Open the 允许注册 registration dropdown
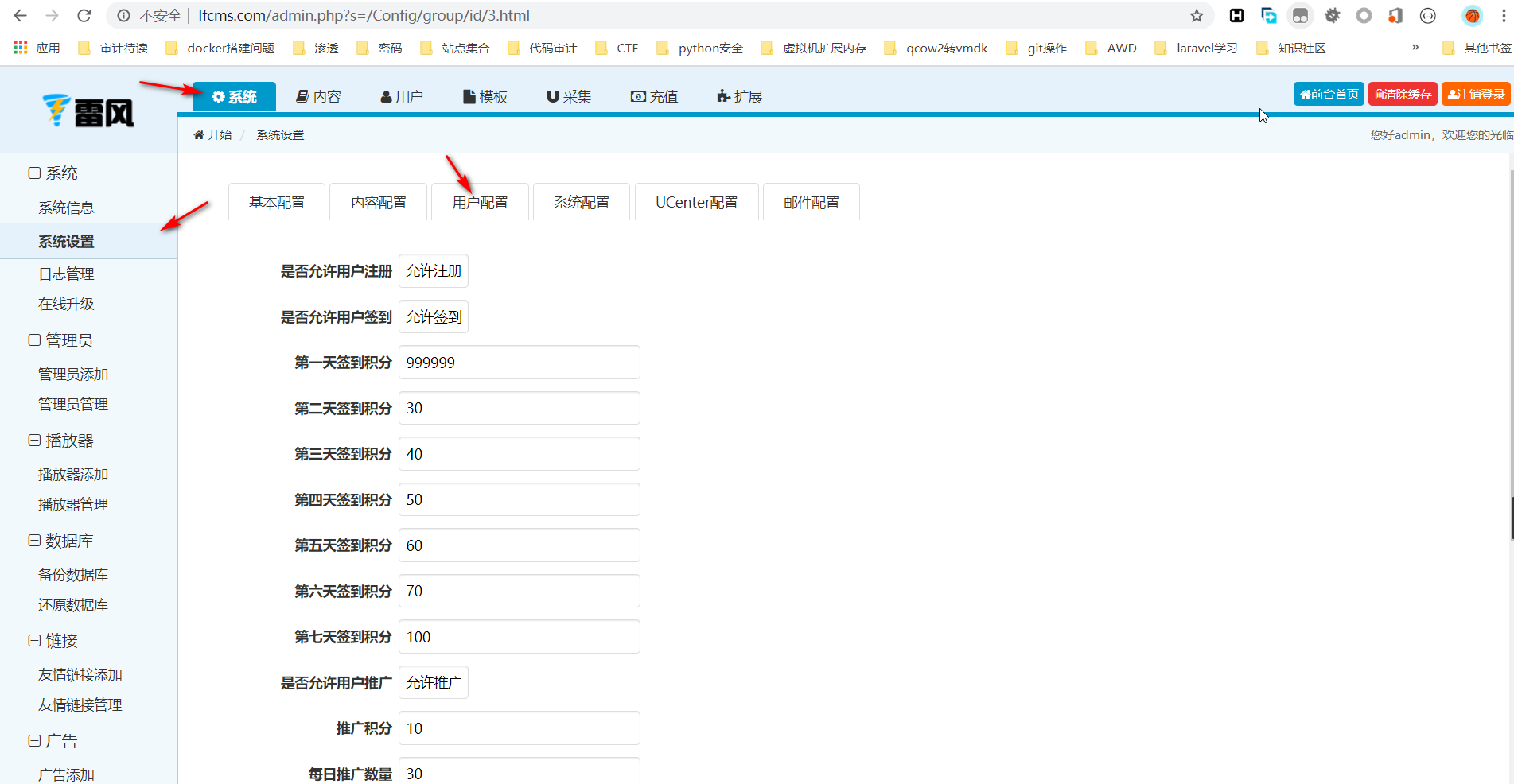Image resolution: width=1514 pixels, height=784 pixels. pos(434,271)
